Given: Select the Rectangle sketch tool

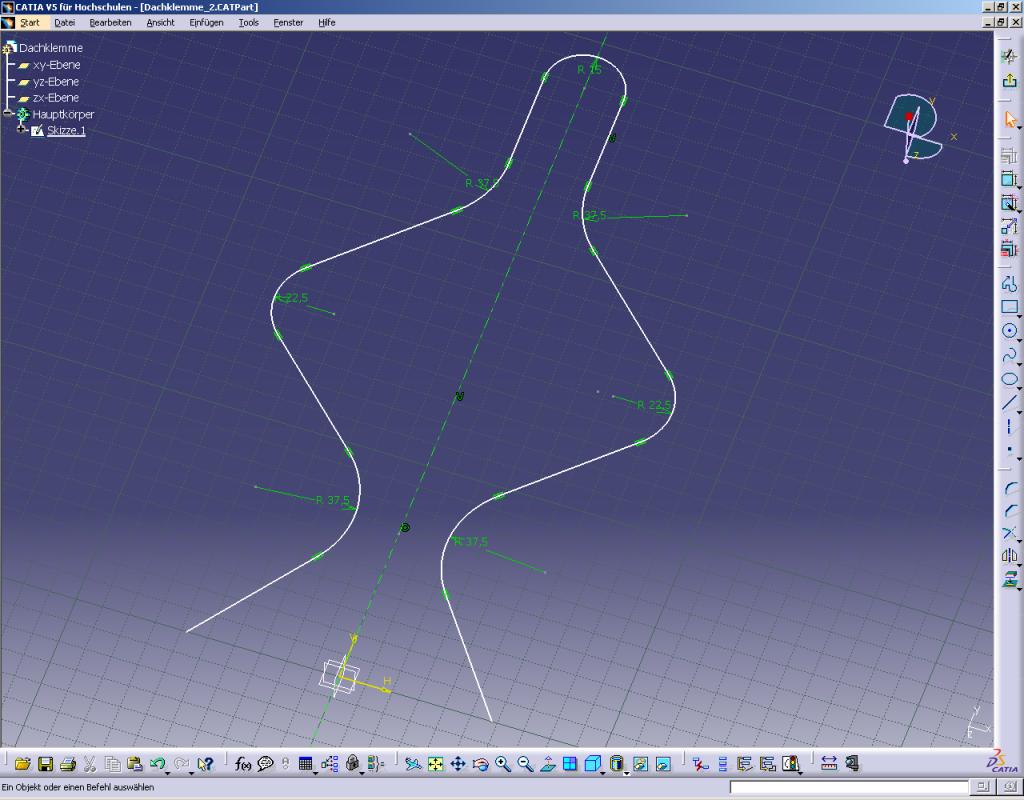Looking at the screenshot, I should pyautogui.click(x=1009, y=307).
